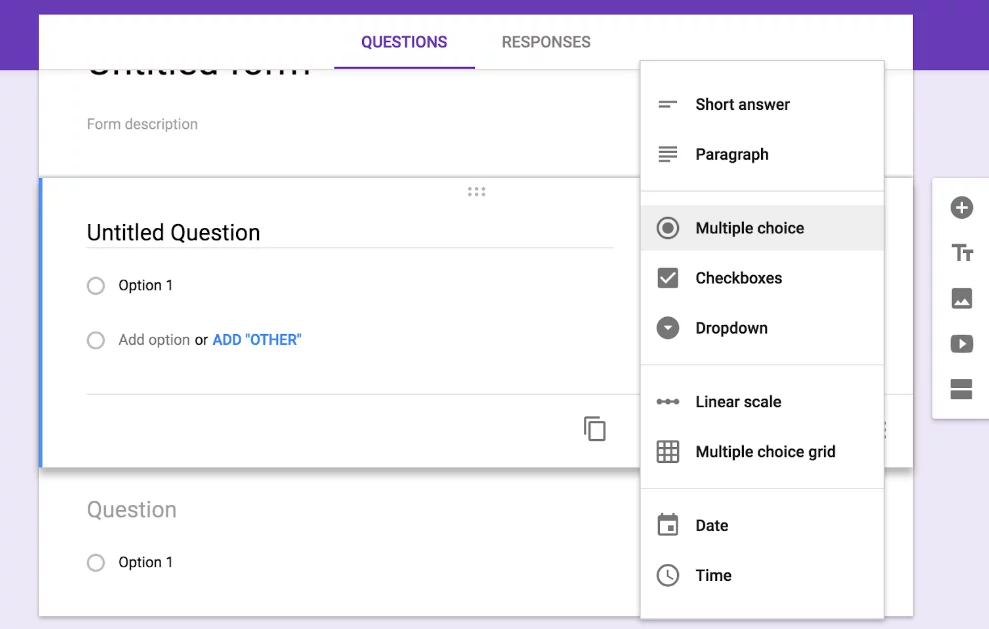Pick the Linear scale option
989x629 pixels.
pyautogui.click(x=737, y=401)
